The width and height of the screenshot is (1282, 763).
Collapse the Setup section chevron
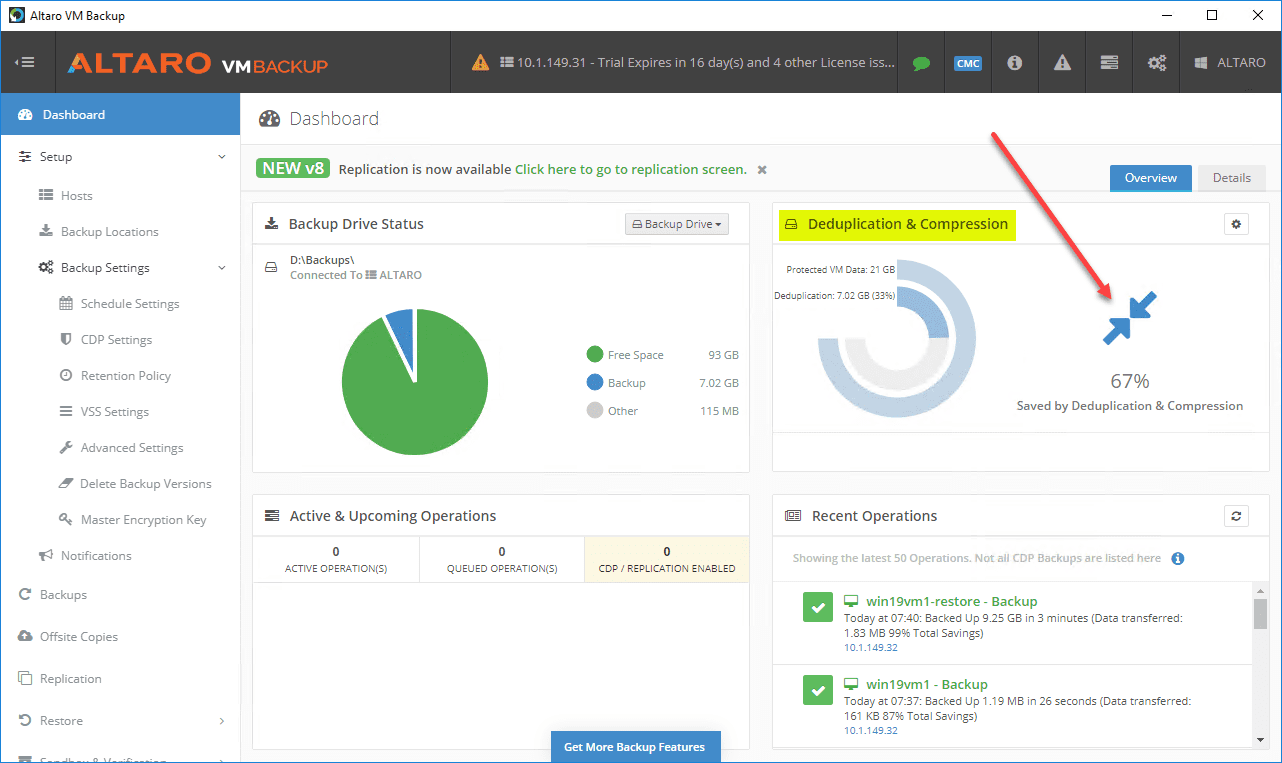[222, 157]
